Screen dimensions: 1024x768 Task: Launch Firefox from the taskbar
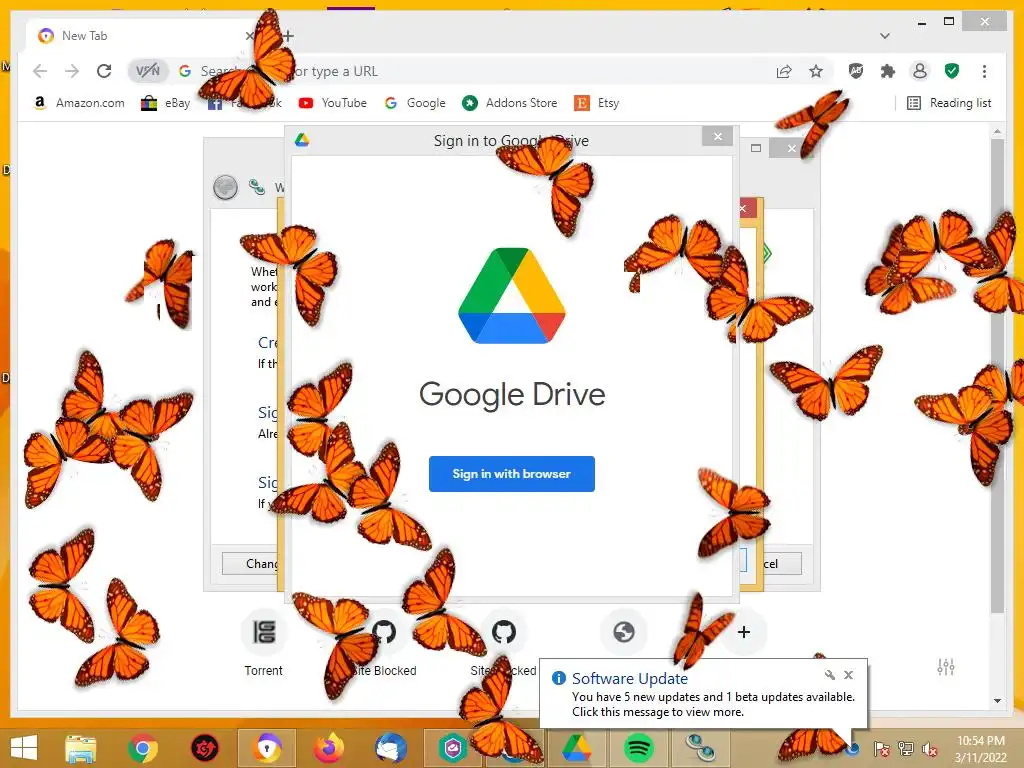coord(329,748)
